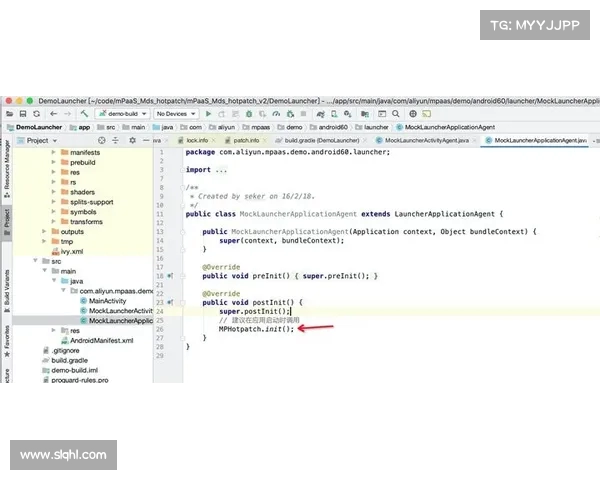This screenshot has height=480, width=600.
Task: Expand the outputs folder
Action: 44,231
